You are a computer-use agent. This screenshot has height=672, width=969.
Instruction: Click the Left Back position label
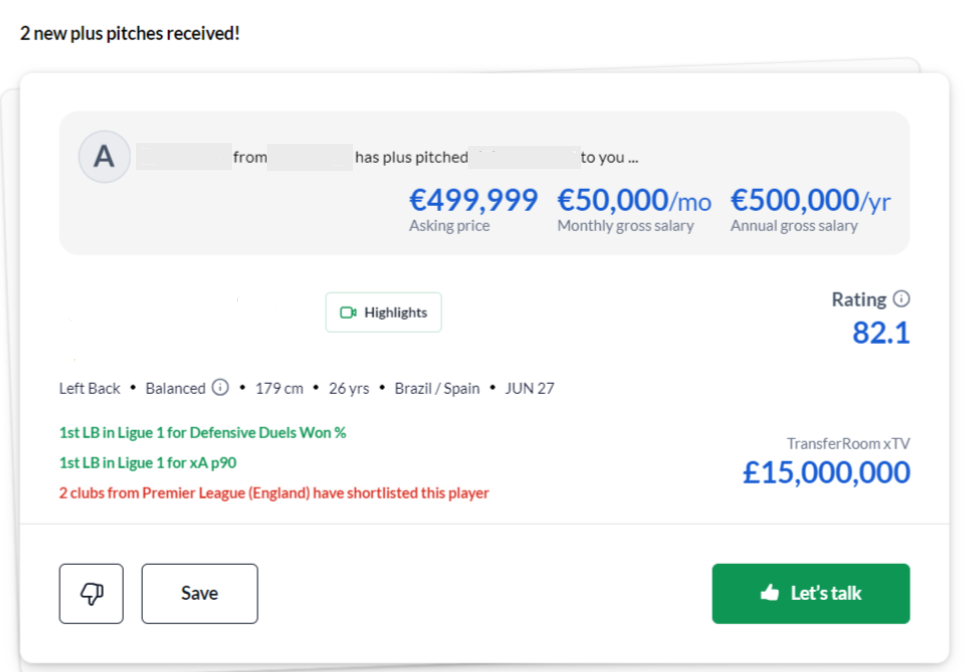click(90, 388)
